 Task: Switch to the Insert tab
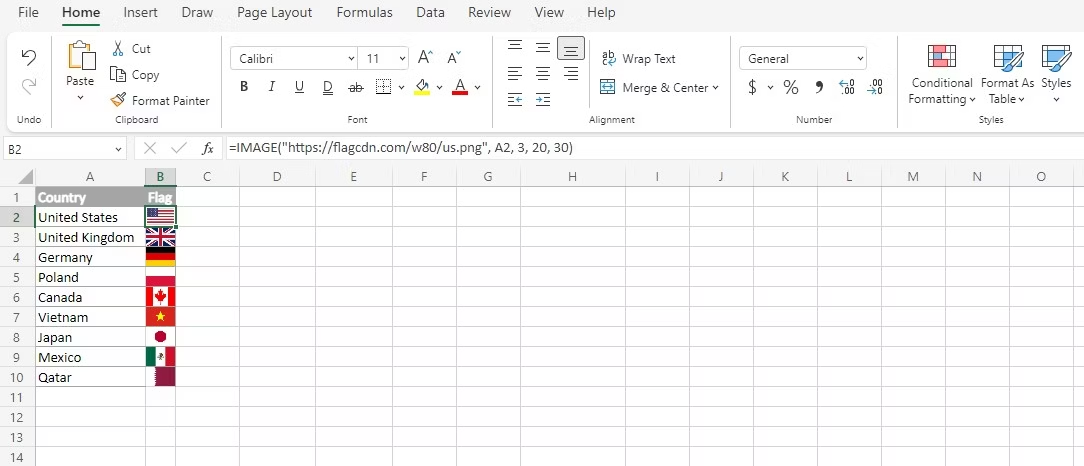(x=140, y=12)
